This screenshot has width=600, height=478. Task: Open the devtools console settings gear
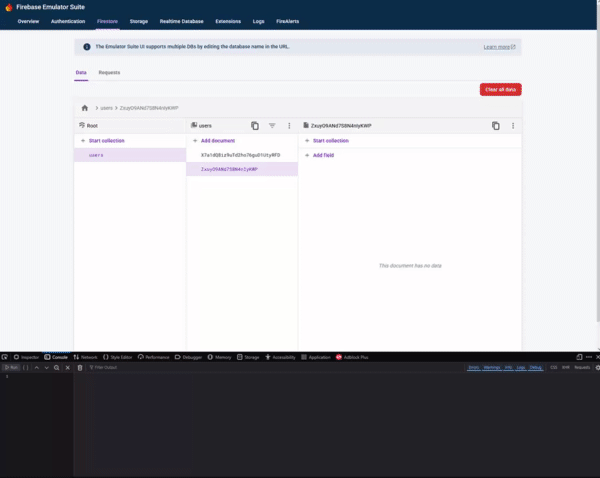(x=597, y=367)
